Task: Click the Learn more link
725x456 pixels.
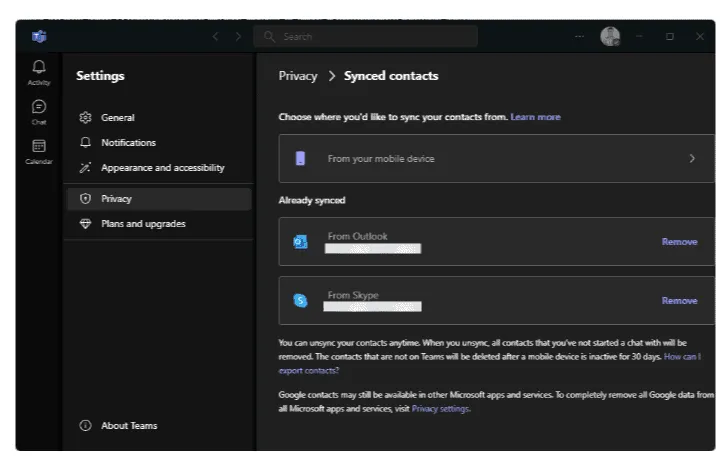Action: coord(535,117)
